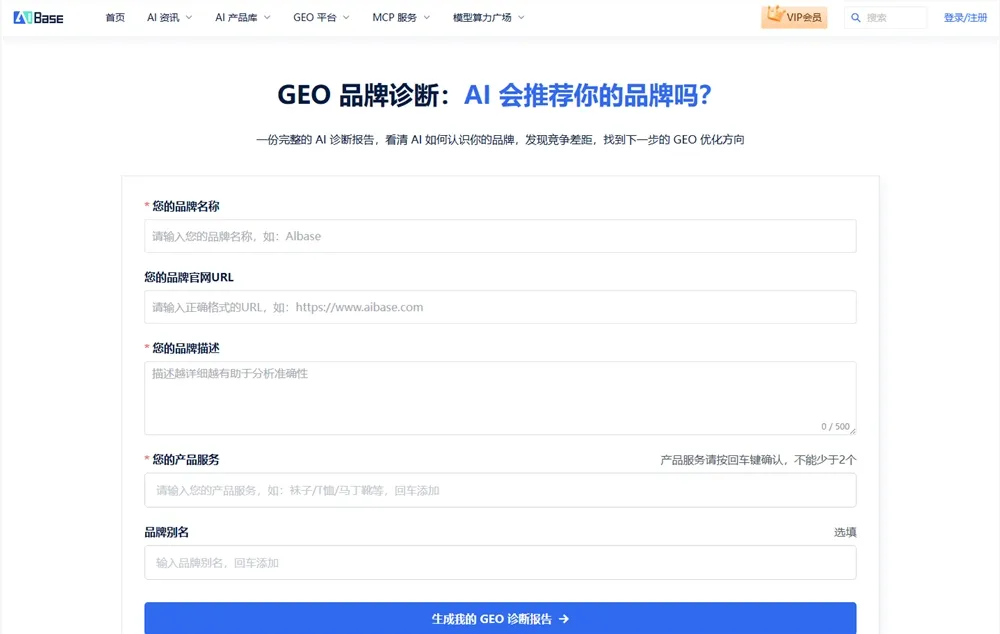Click the 您的产品服务 input field
The height and width of the screenshot is (634, 1000).
tap(500, 490)
